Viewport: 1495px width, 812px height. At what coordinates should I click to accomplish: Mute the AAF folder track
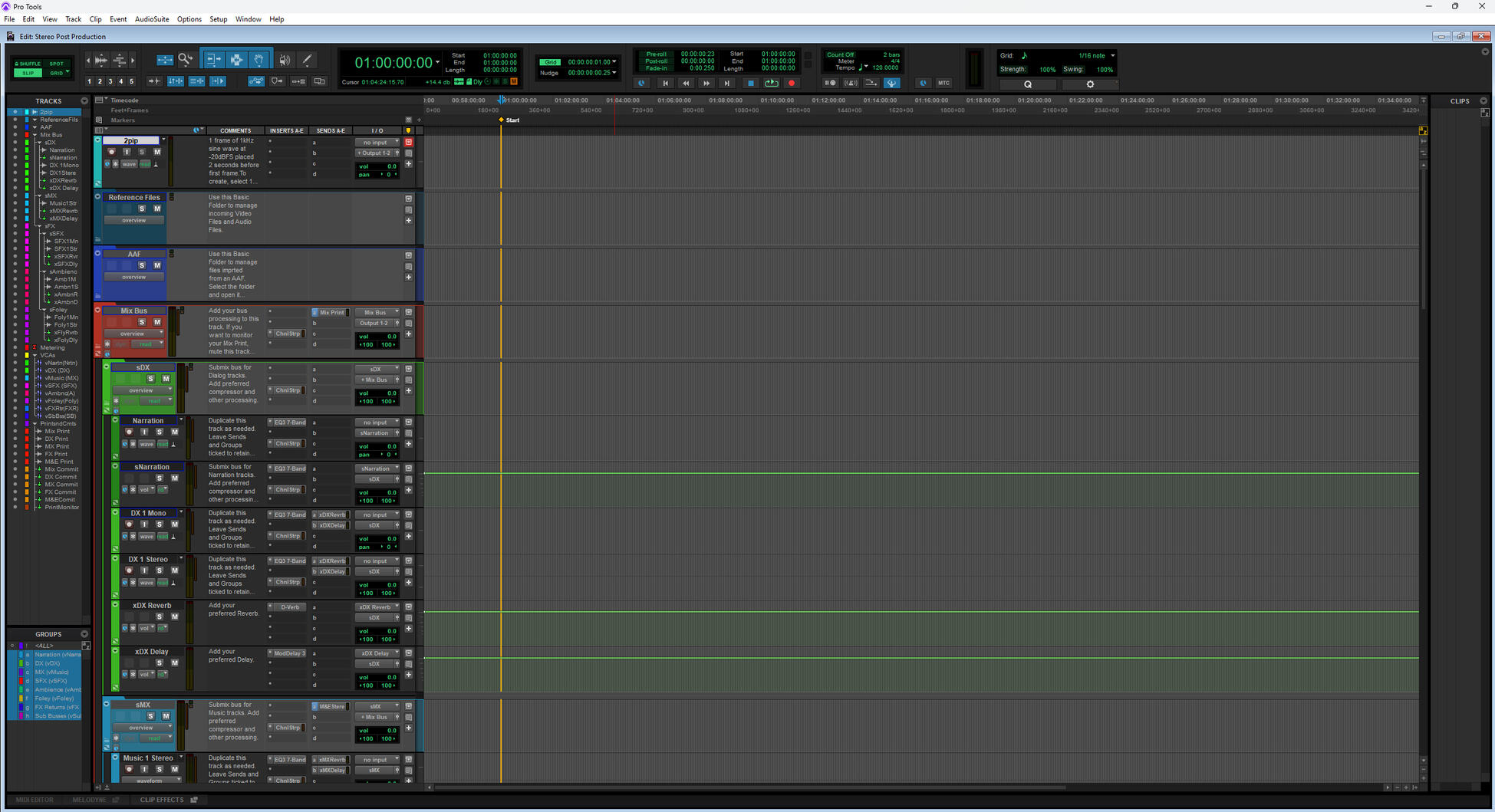click(157, 265)
